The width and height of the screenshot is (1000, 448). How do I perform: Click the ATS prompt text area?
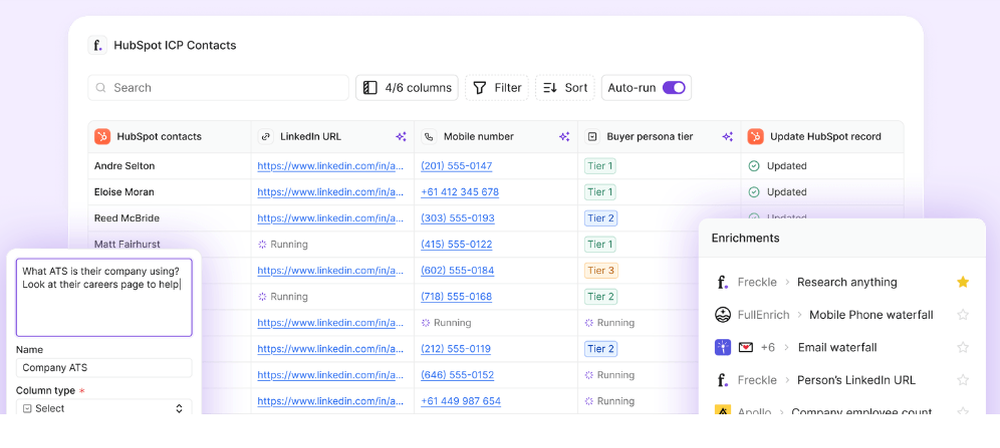[x=104, y=297]
